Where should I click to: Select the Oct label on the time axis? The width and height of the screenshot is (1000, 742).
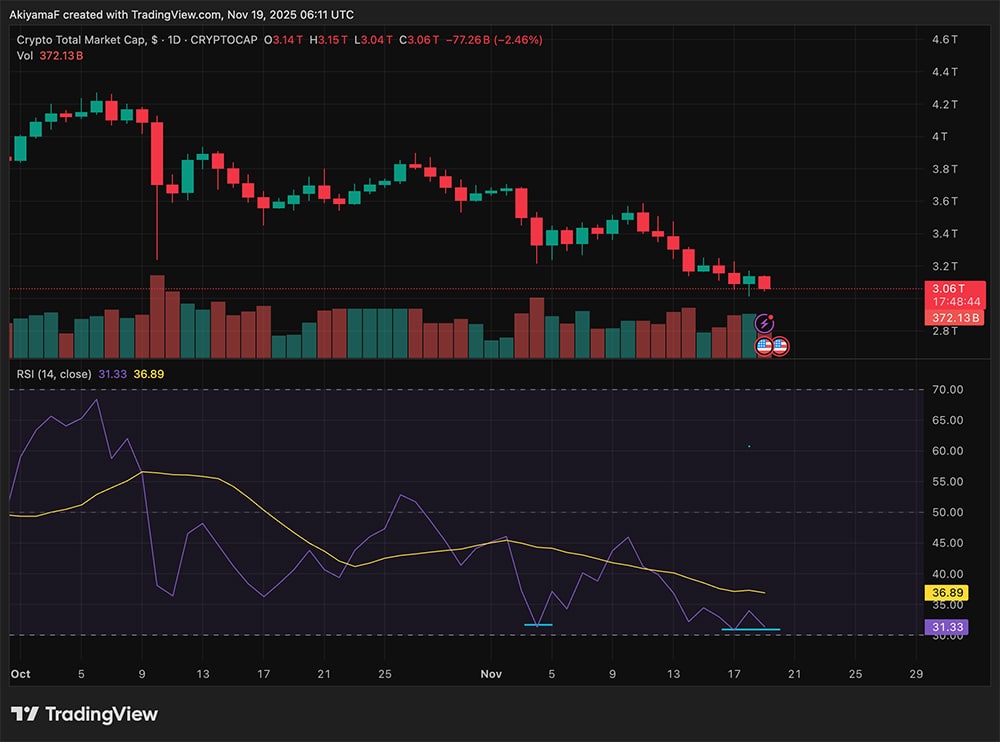tap(19, 675)
